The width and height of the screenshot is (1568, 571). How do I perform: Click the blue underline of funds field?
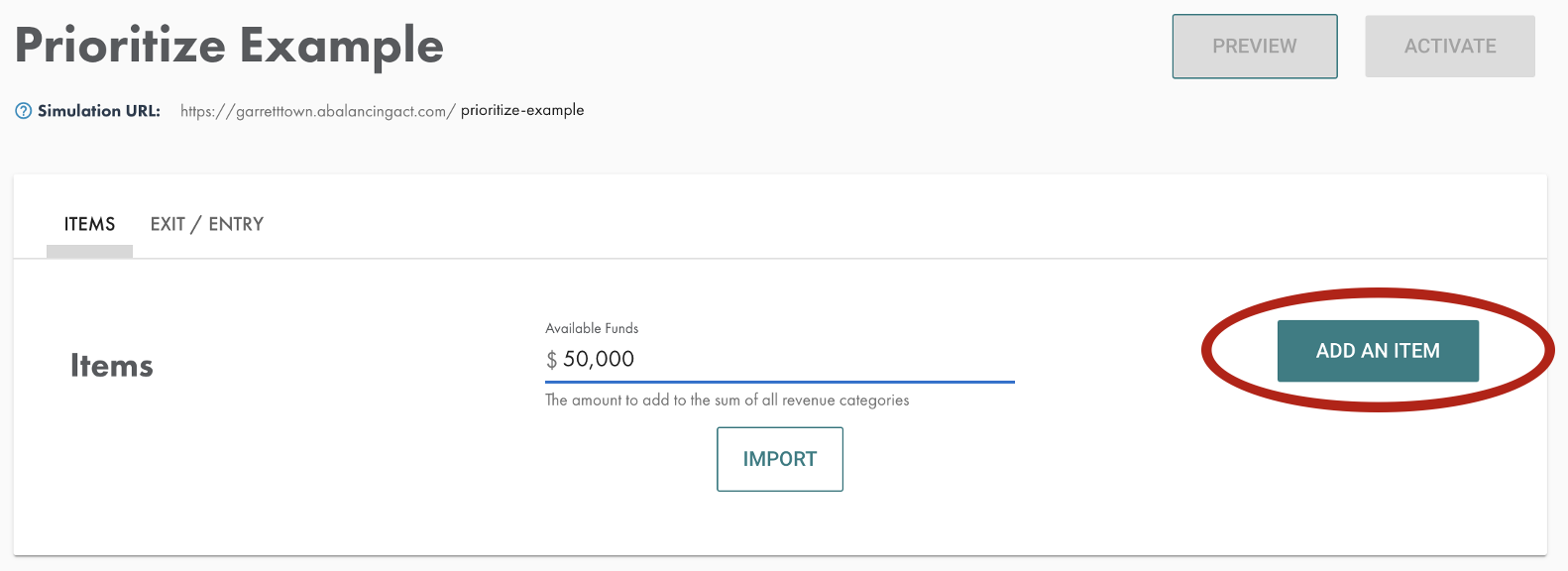click(x=780, y=381)
